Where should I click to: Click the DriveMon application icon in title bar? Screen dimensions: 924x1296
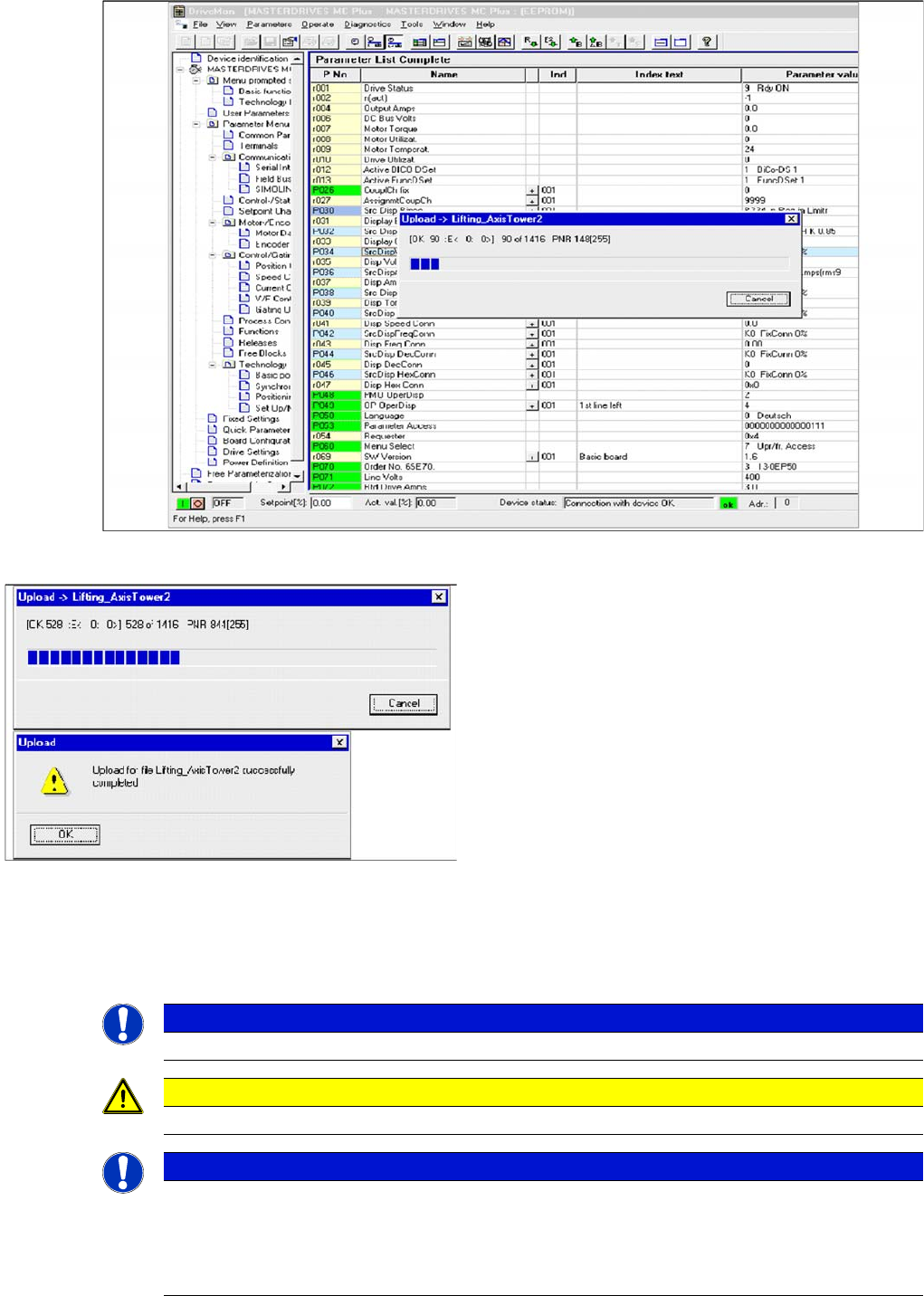pyautogui.click(x=179, y=11)
